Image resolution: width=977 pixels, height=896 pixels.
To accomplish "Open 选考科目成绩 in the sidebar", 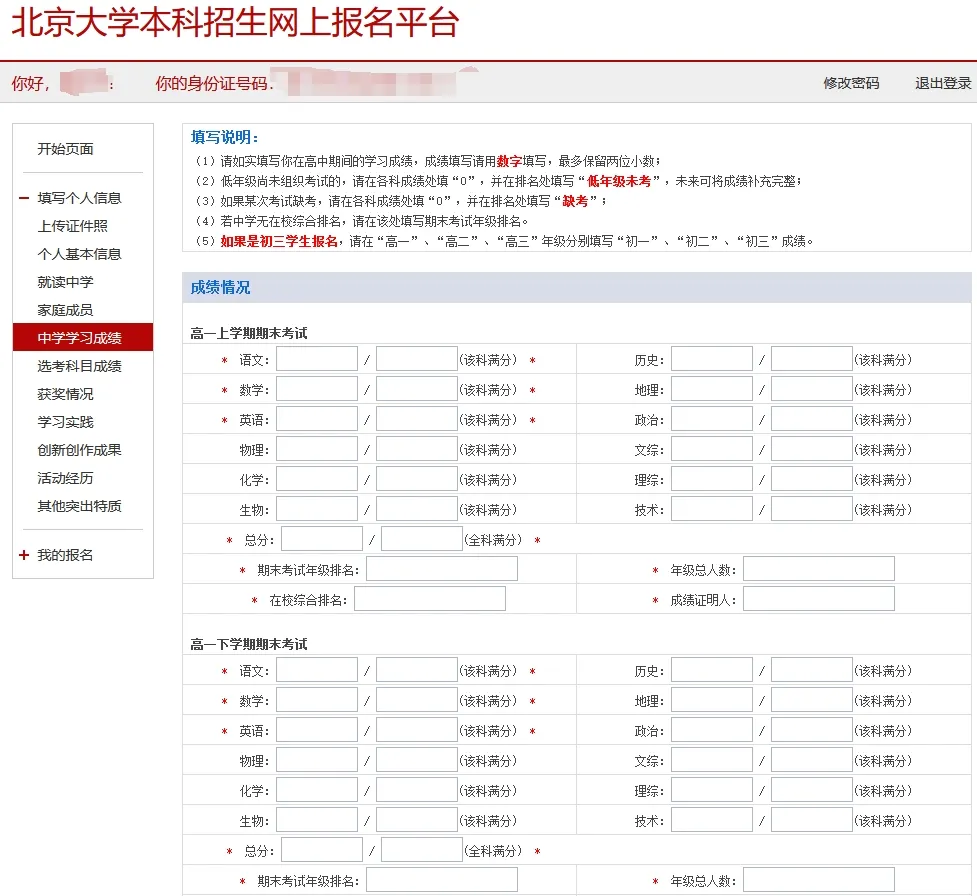I will coord(79,366).
